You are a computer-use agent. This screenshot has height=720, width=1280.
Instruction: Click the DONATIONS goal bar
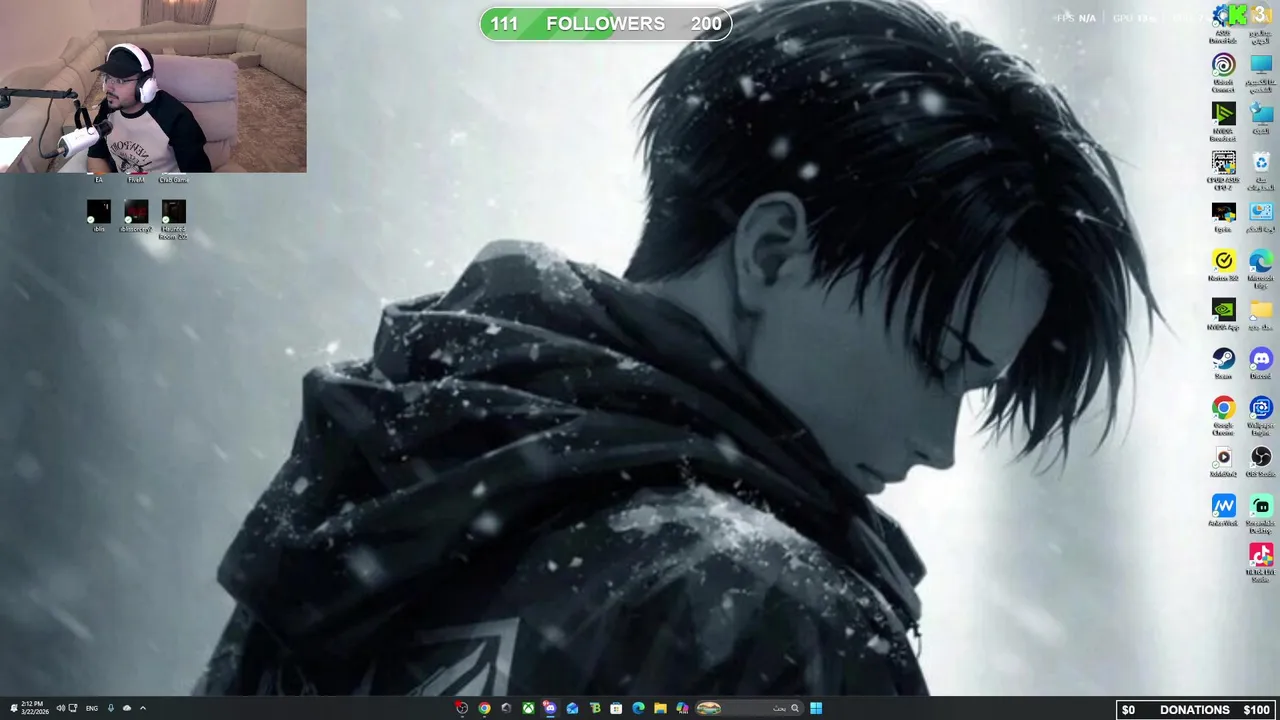point(1197,710)
